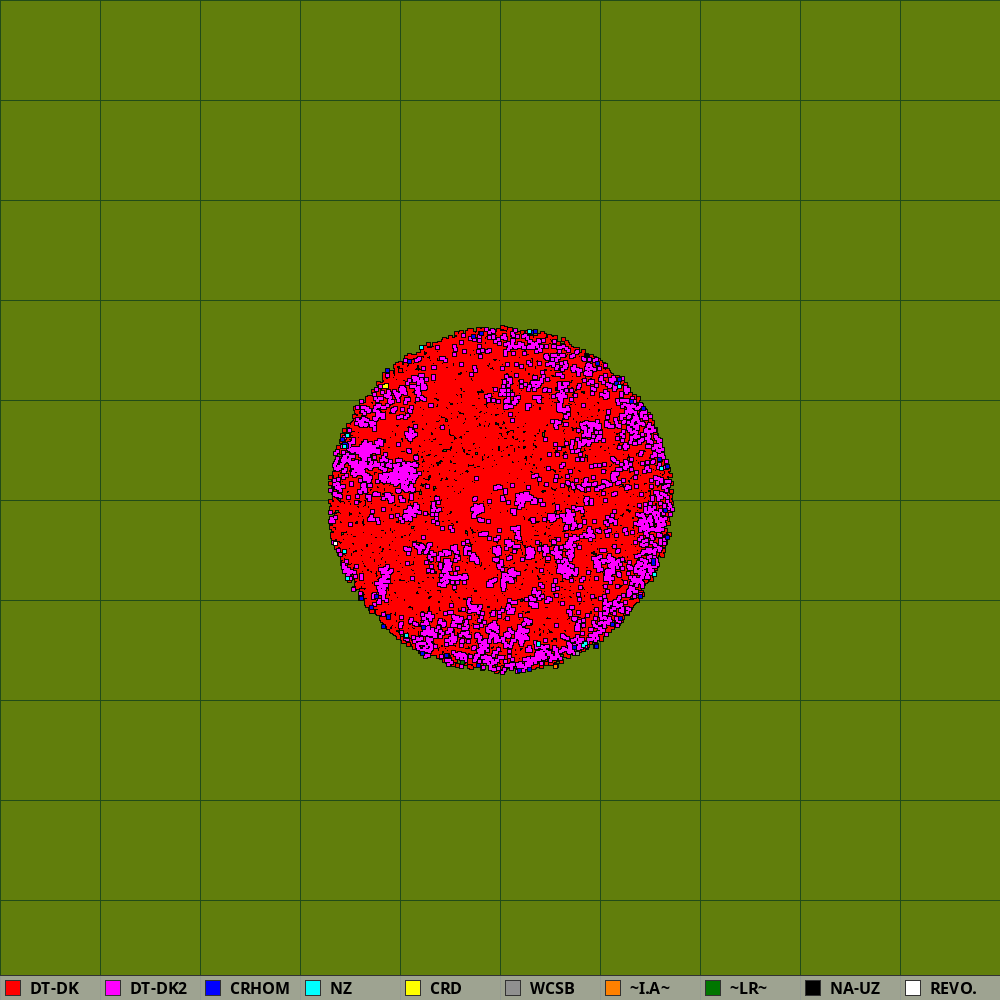Click the cyan NZ legend swatch

pos(313,988)
